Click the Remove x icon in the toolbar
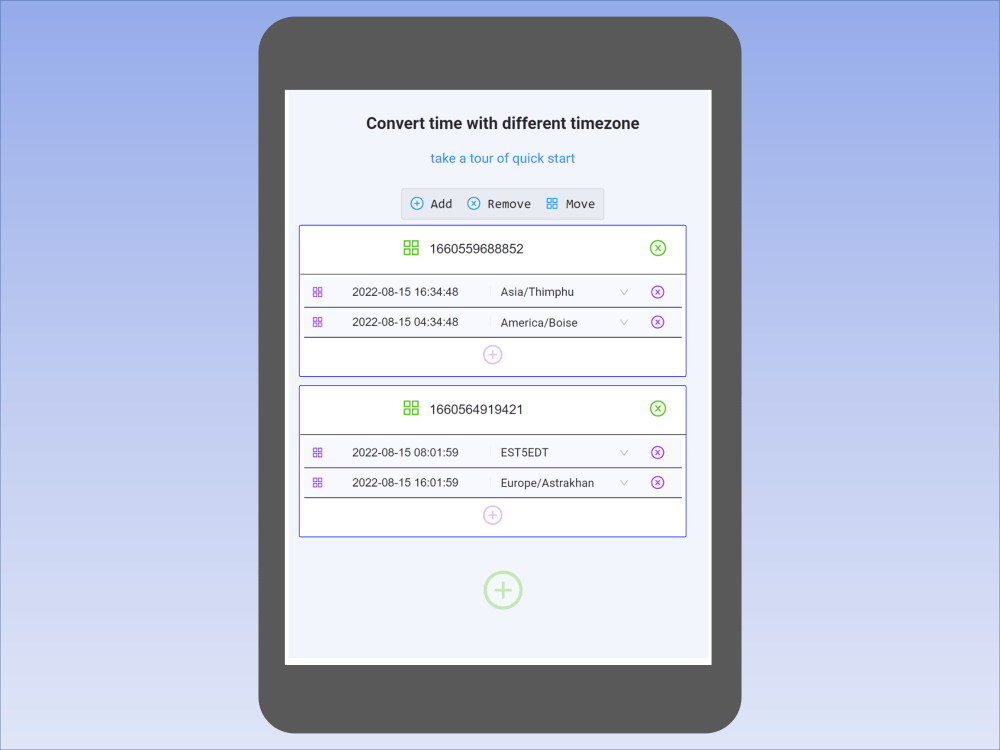Screen dimensions: 1000x750 click(x=473, y=203)
